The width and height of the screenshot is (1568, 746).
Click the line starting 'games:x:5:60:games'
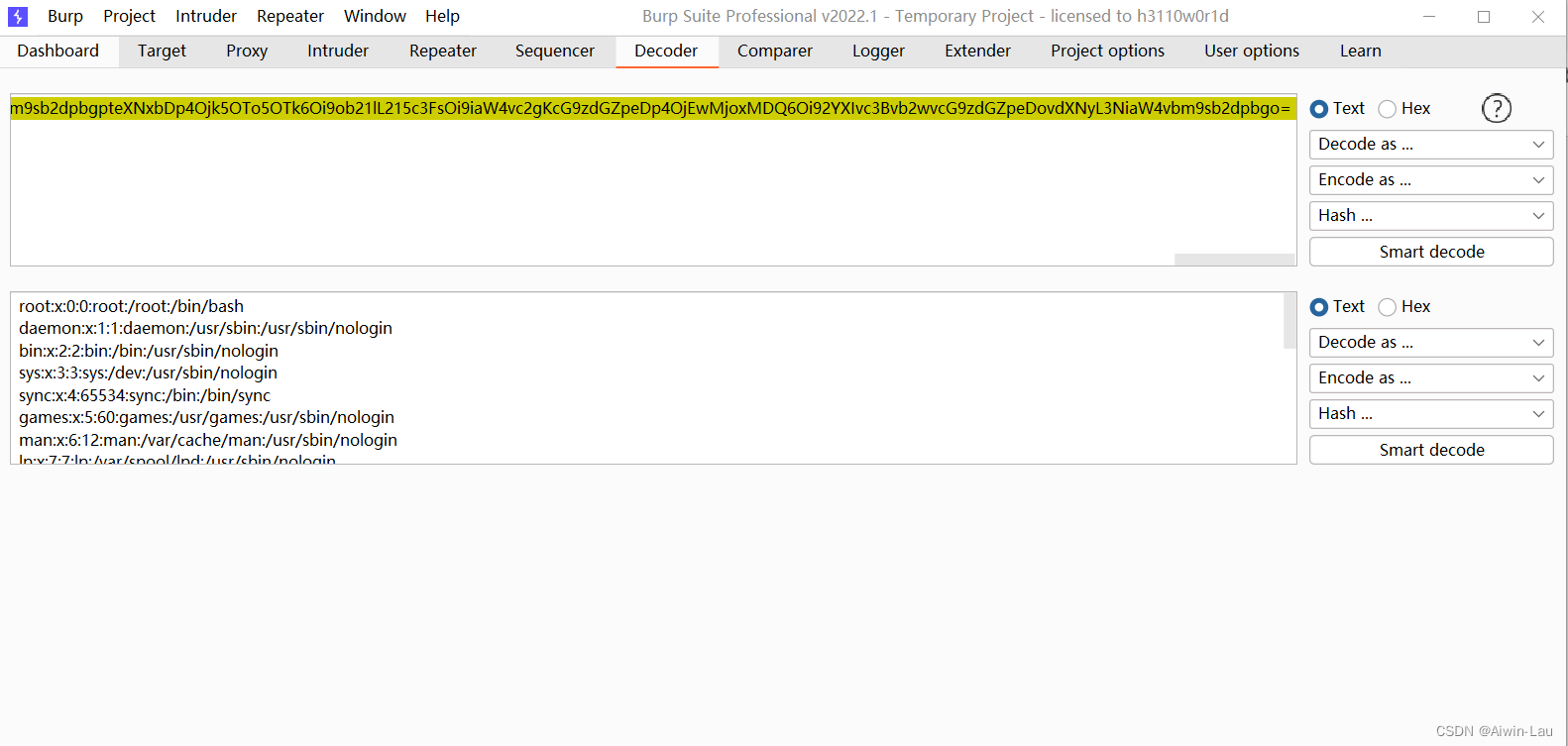pyautogui.click(x=206, y=417)
